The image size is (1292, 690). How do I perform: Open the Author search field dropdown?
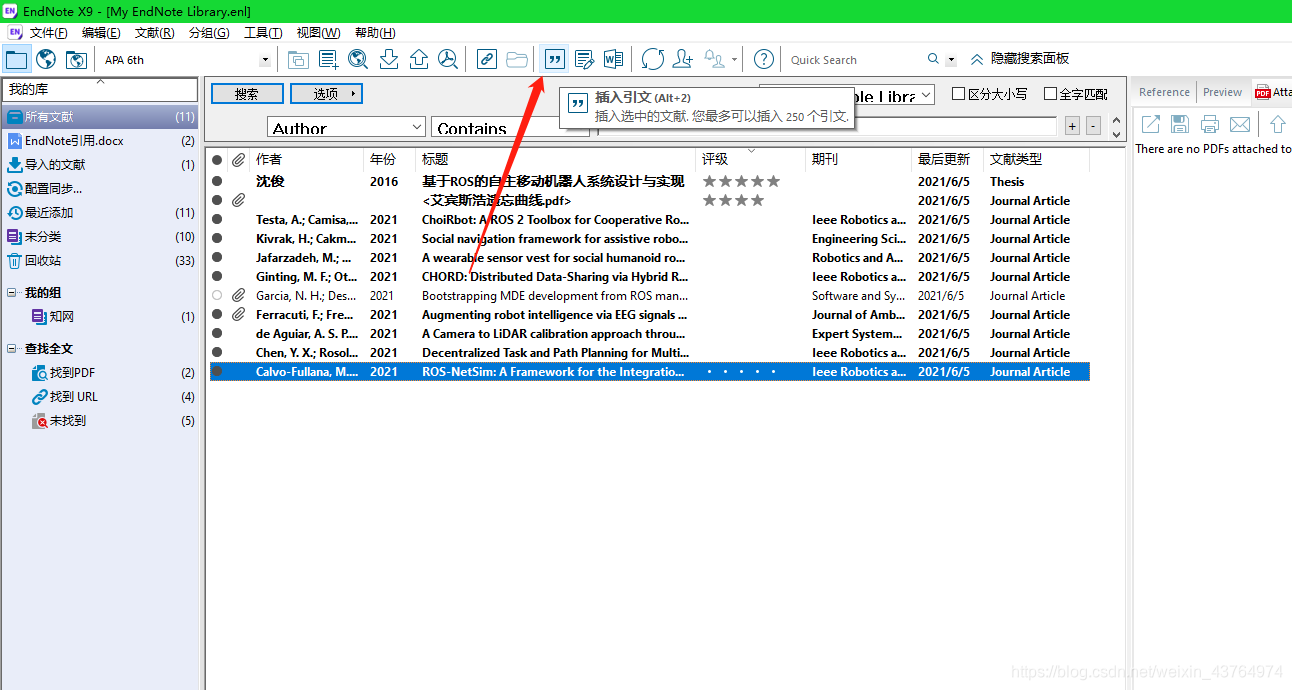pyautogui.click(x=417, y=127)
